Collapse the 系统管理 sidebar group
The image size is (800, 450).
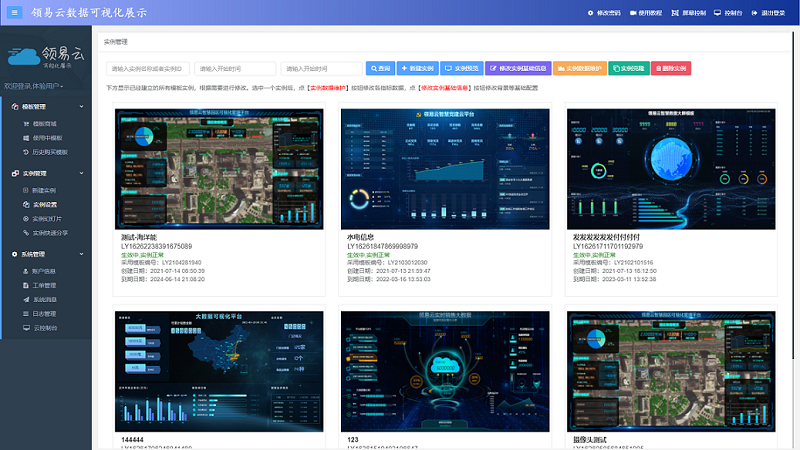47,254
